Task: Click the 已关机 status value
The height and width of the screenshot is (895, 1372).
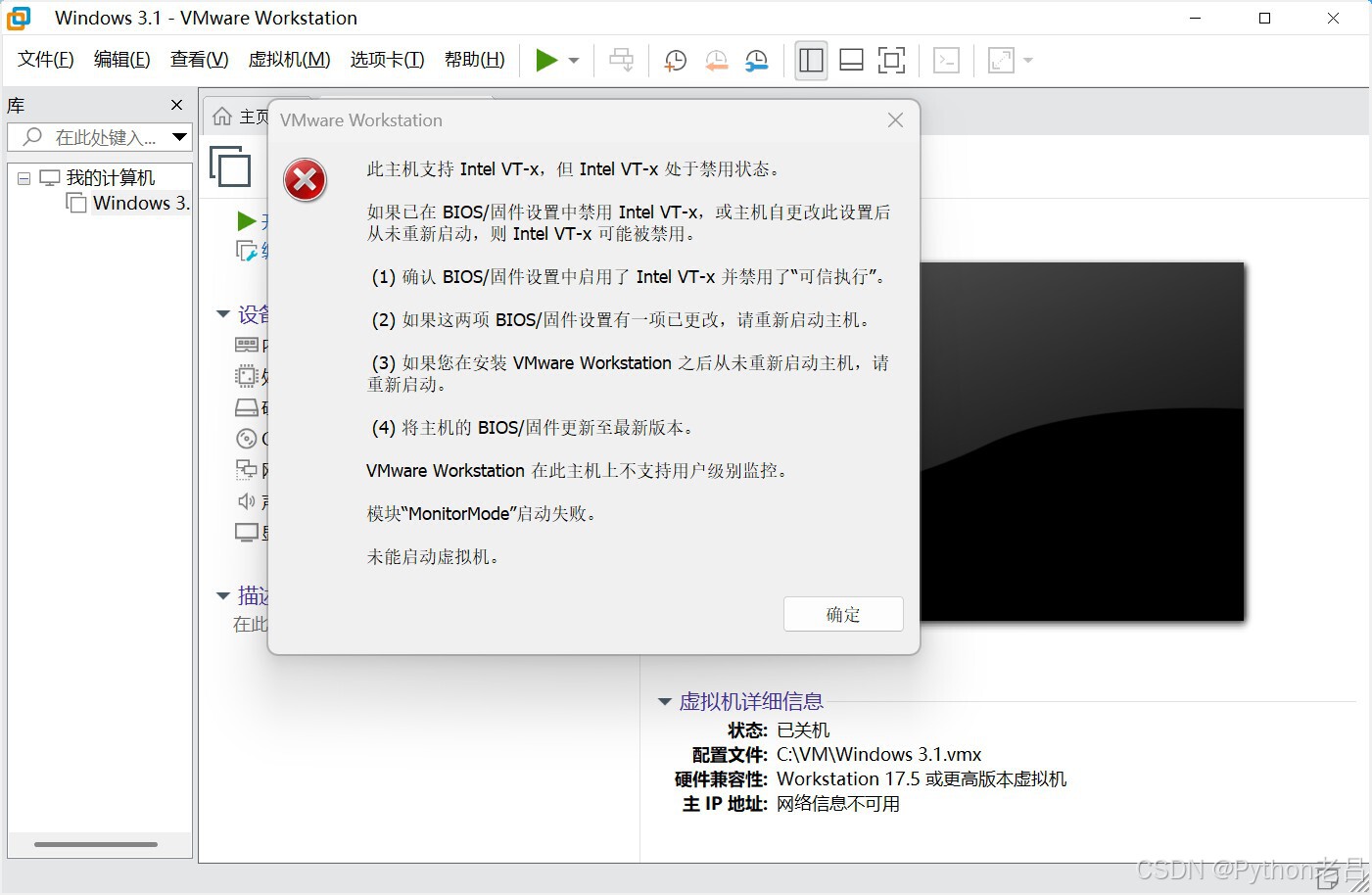Action: (803, 730)
